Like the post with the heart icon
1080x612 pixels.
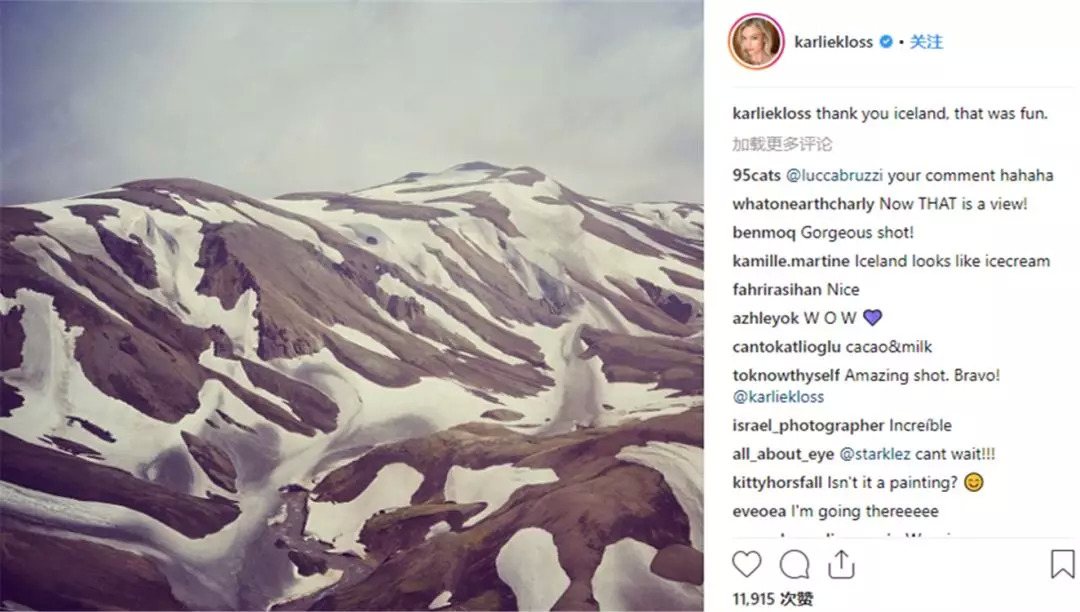click(x=747, y=564)
